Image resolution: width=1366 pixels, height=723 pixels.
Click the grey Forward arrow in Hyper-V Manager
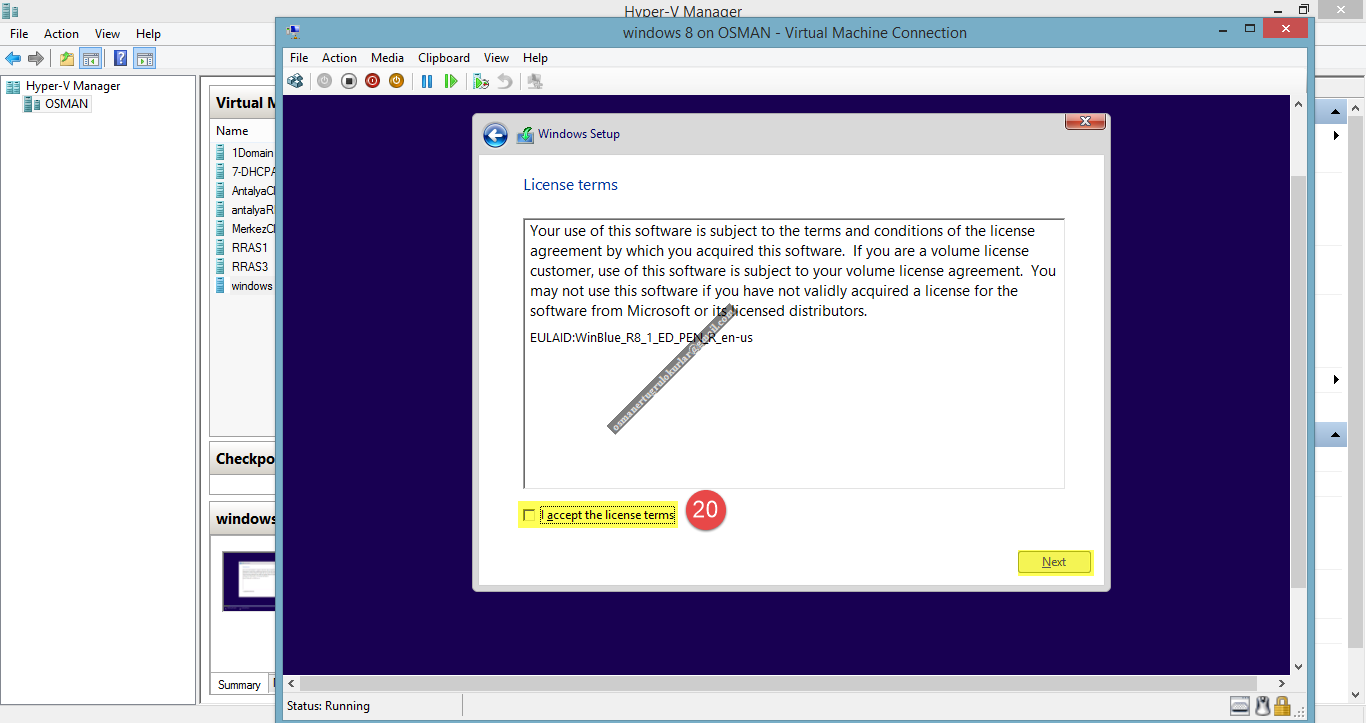click(36, 58)
